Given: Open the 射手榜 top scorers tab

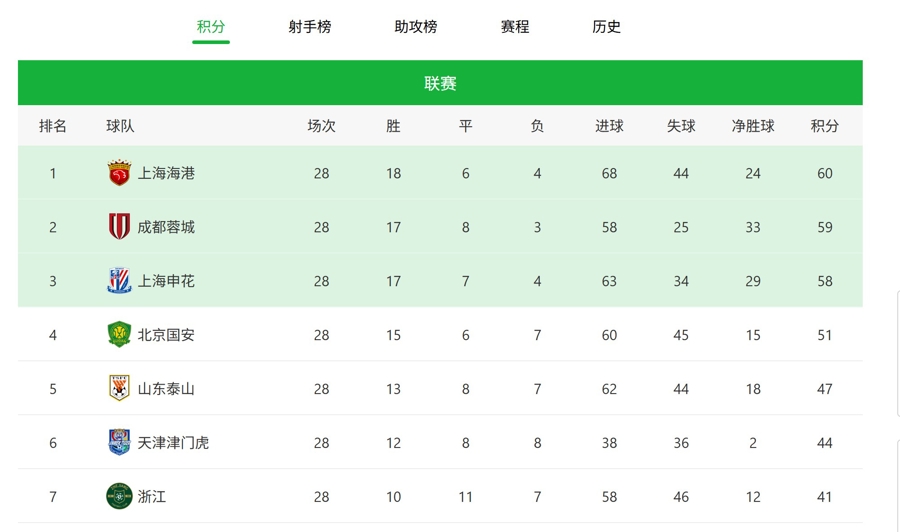Looking at the screenshot, I should click(x=310, y=27).
